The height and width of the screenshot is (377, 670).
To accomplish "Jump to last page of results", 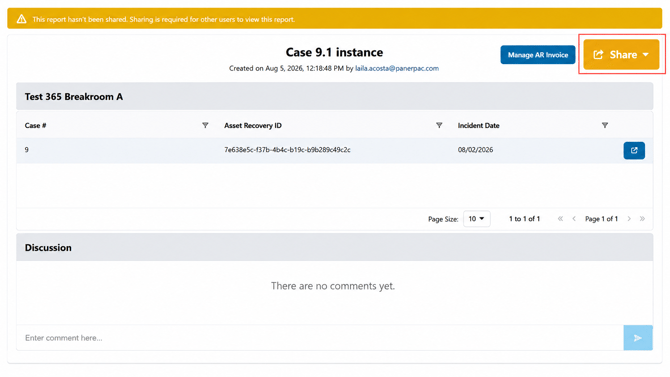I will (642, 219).
